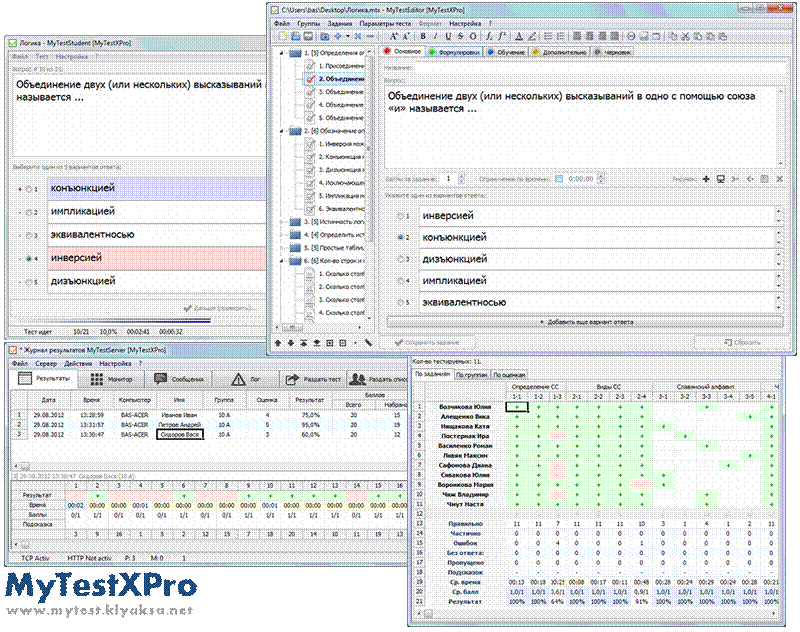Click the Monitor grid icon in MyTestServer
Viewport: 800px width, 632px height.
click(x=97, y=379)
